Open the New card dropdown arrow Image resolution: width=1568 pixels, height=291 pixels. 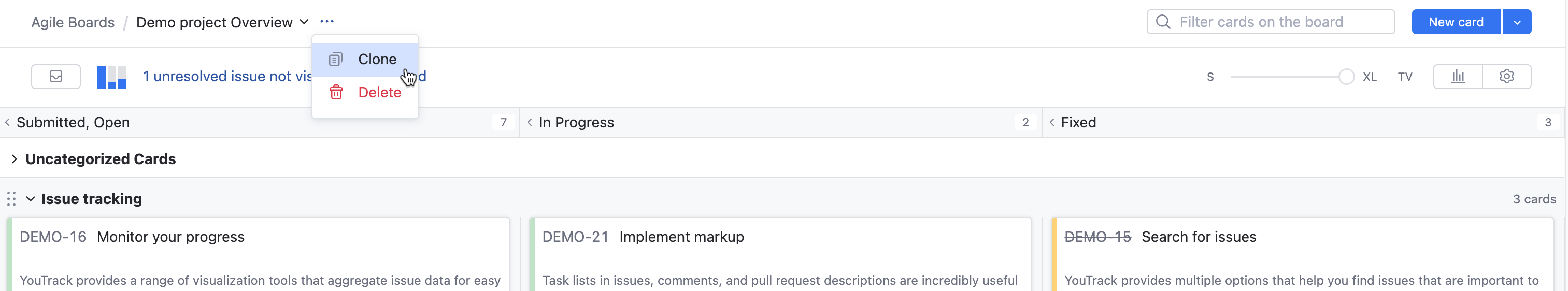1517,23
